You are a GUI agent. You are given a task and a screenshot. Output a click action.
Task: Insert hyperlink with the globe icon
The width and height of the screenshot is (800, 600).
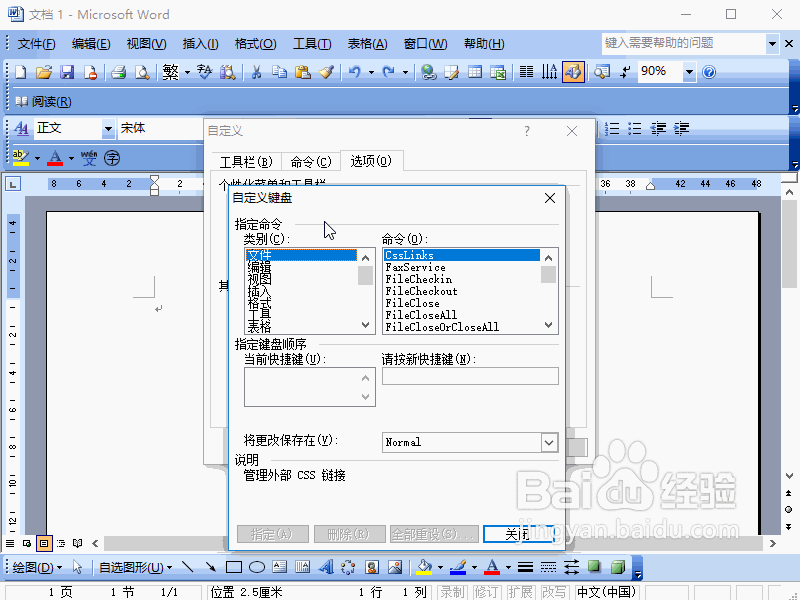(429, 72)
